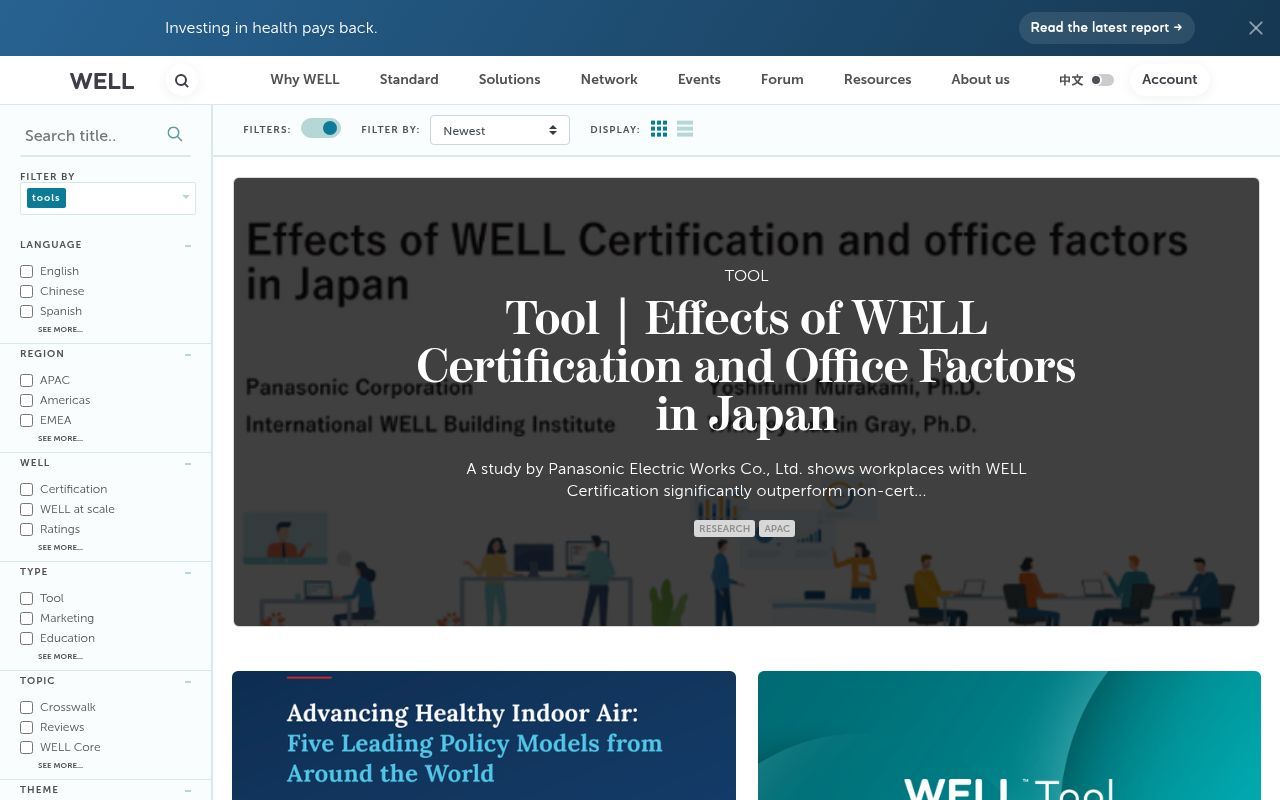The width and height of the screenshot is (1280, 800).
Task: Open the Effects of WELL Certification Japan title
Action: 746,367
